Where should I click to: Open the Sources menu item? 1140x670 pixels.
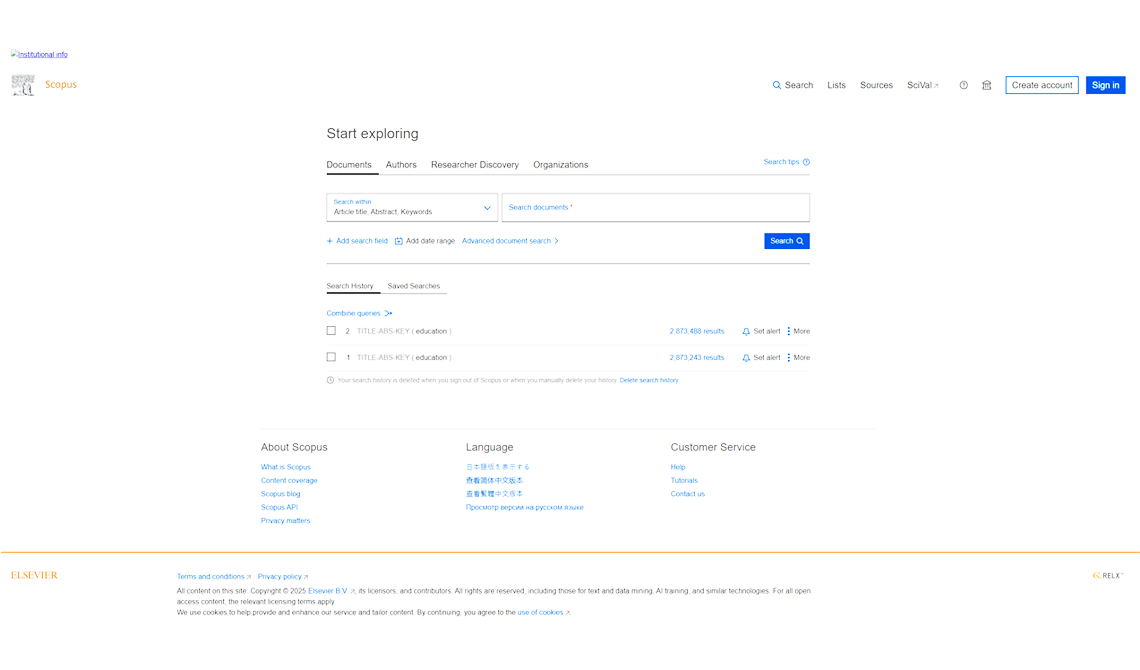point(876,85)
